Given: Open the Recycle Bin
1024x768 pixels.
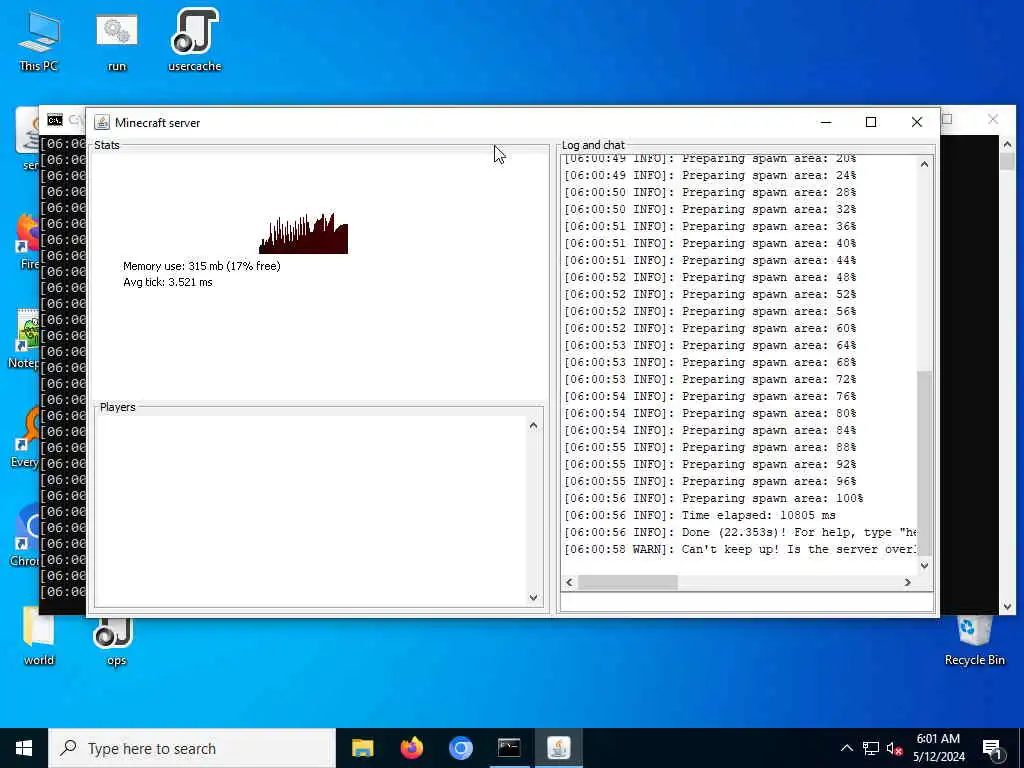Looking at the screenshot, I should click(974, 640).
